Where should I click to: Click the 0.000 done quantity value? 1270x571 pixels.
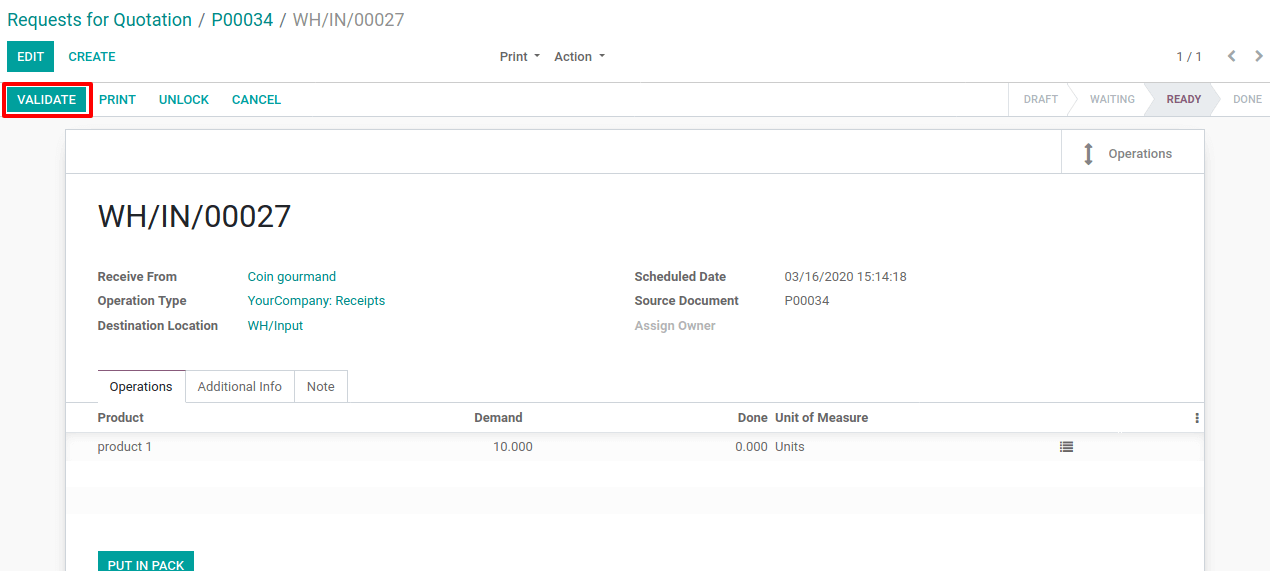(751, 447)
